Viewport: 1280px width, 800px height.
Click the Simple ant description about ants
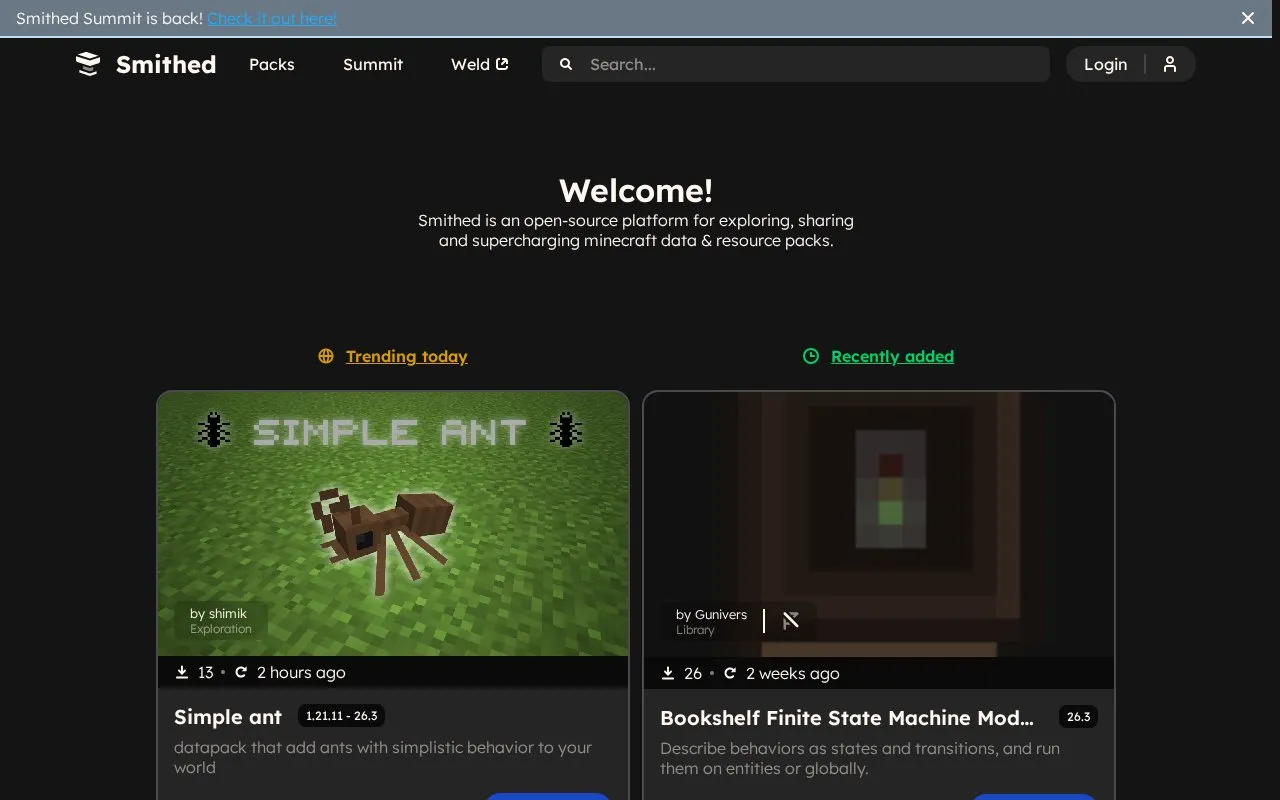pyautogui.click(x=383, y=757)
